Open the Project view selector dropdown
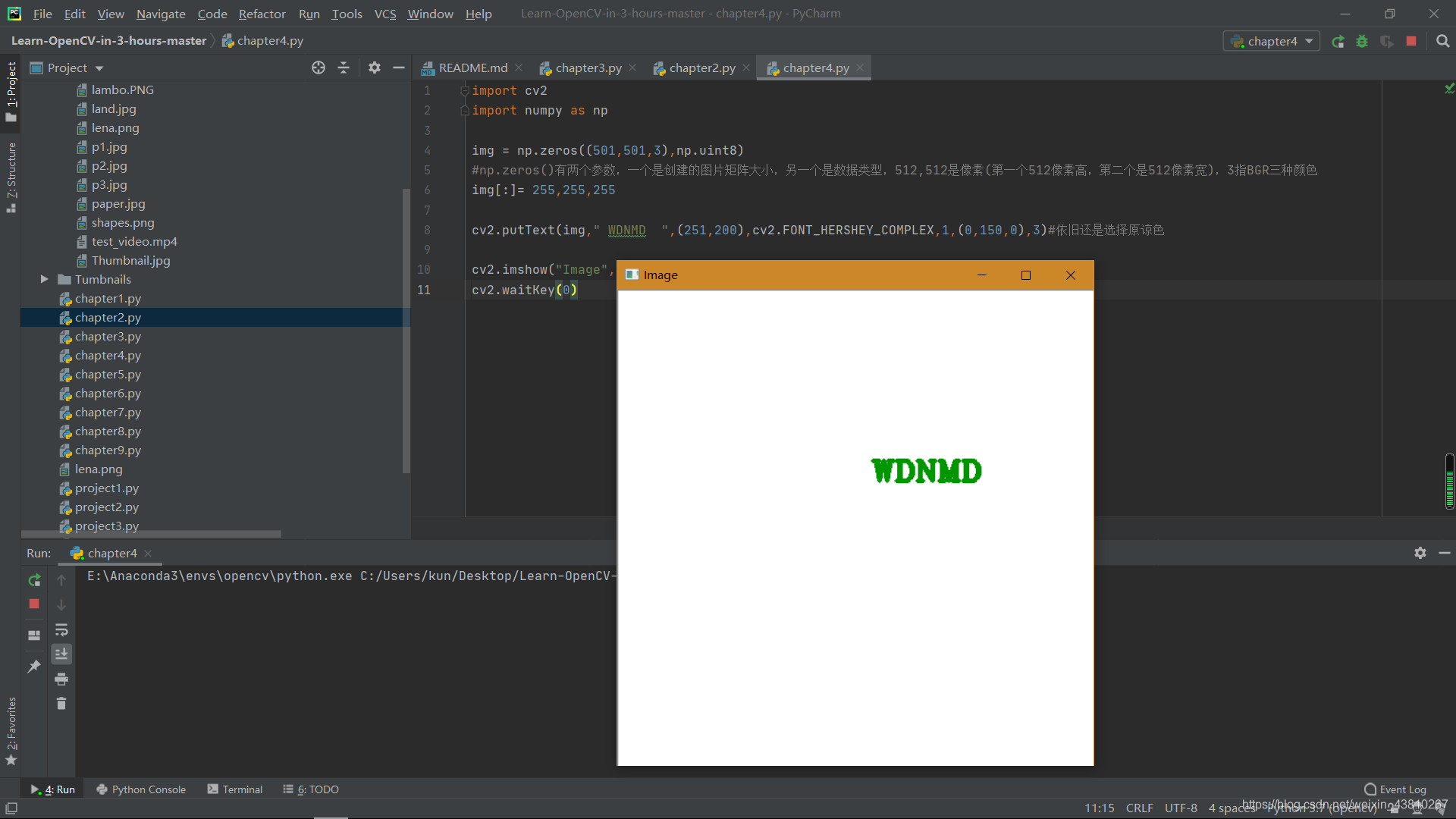 coord(67,68)
